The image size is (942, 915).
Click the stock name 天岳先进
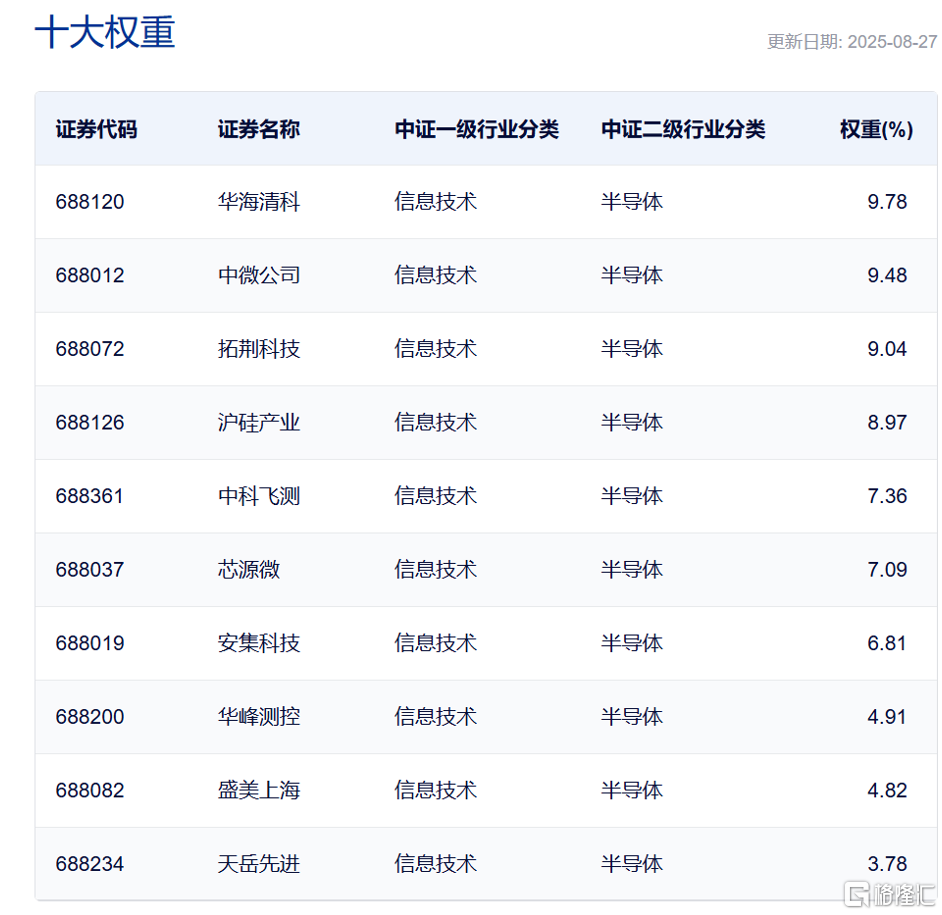(x=259, y=864)
